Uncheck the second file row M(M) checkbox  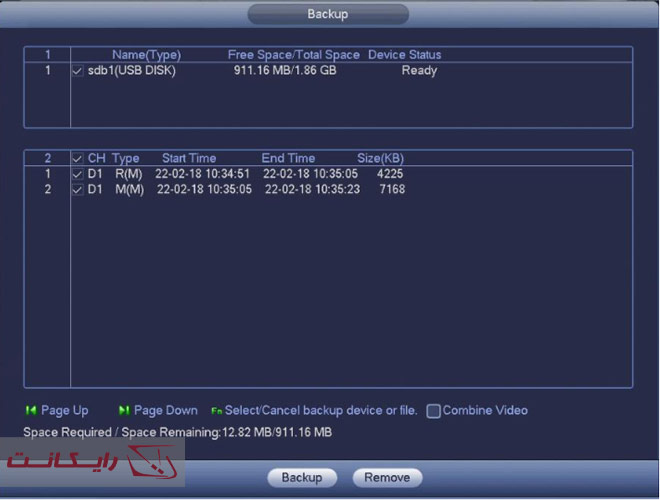78,189
